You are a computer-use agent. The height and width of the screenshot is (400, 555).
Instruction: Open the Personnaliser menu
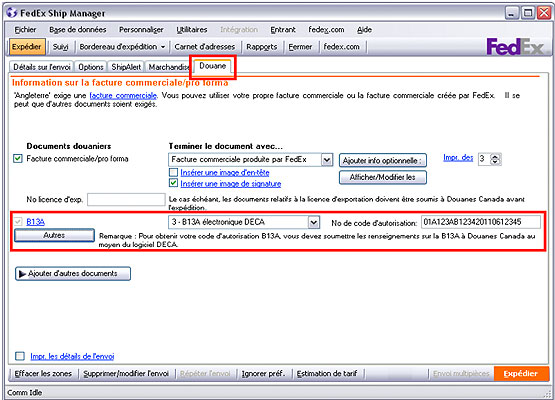coord(141,30)
